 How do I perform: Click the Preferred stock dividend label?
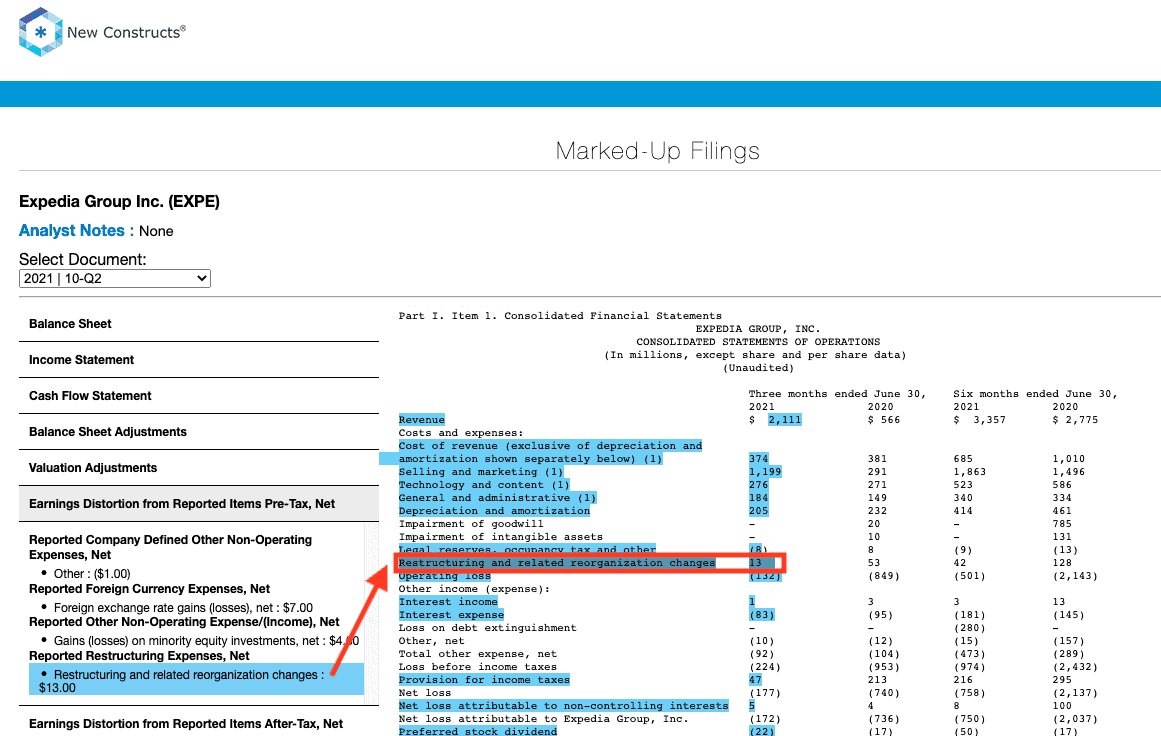pyautogui.click(x=478, y=732)
